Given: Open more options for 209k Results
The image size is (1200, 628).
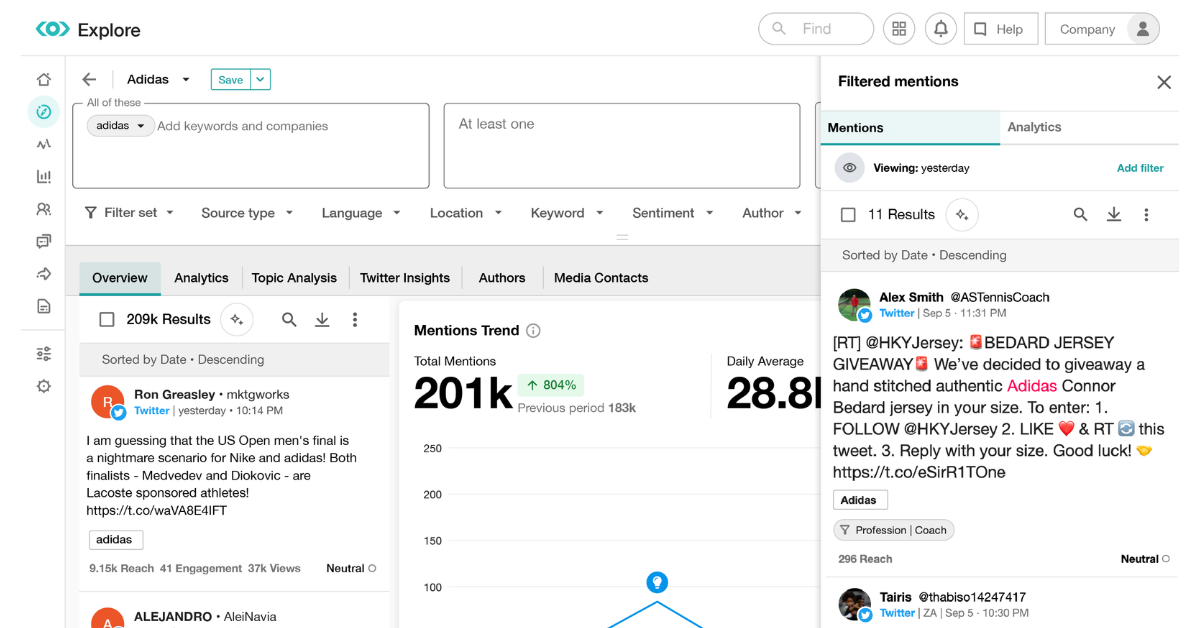Looking at the screenshot, I should click(x=355, y=320).
